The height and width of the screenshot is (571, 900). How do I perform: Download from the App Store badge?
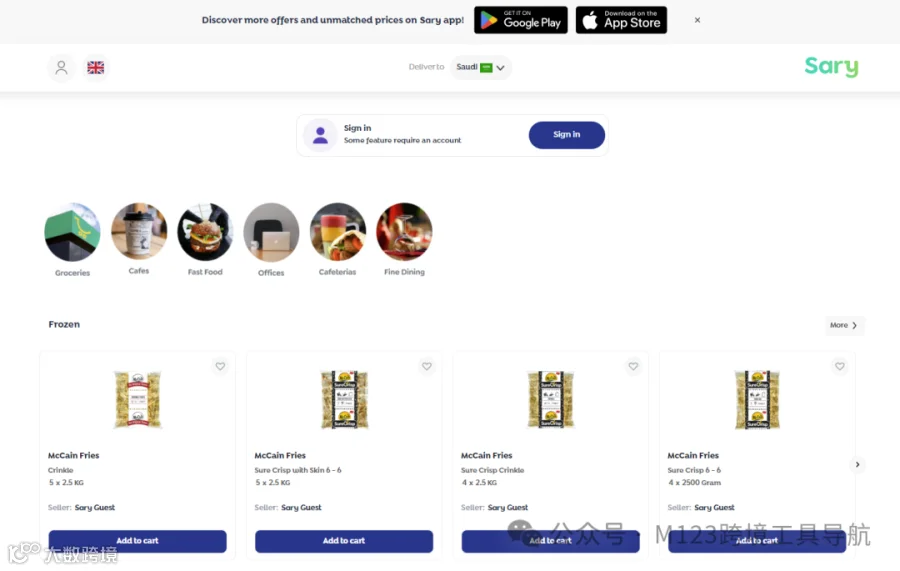(x=621, y=20)
